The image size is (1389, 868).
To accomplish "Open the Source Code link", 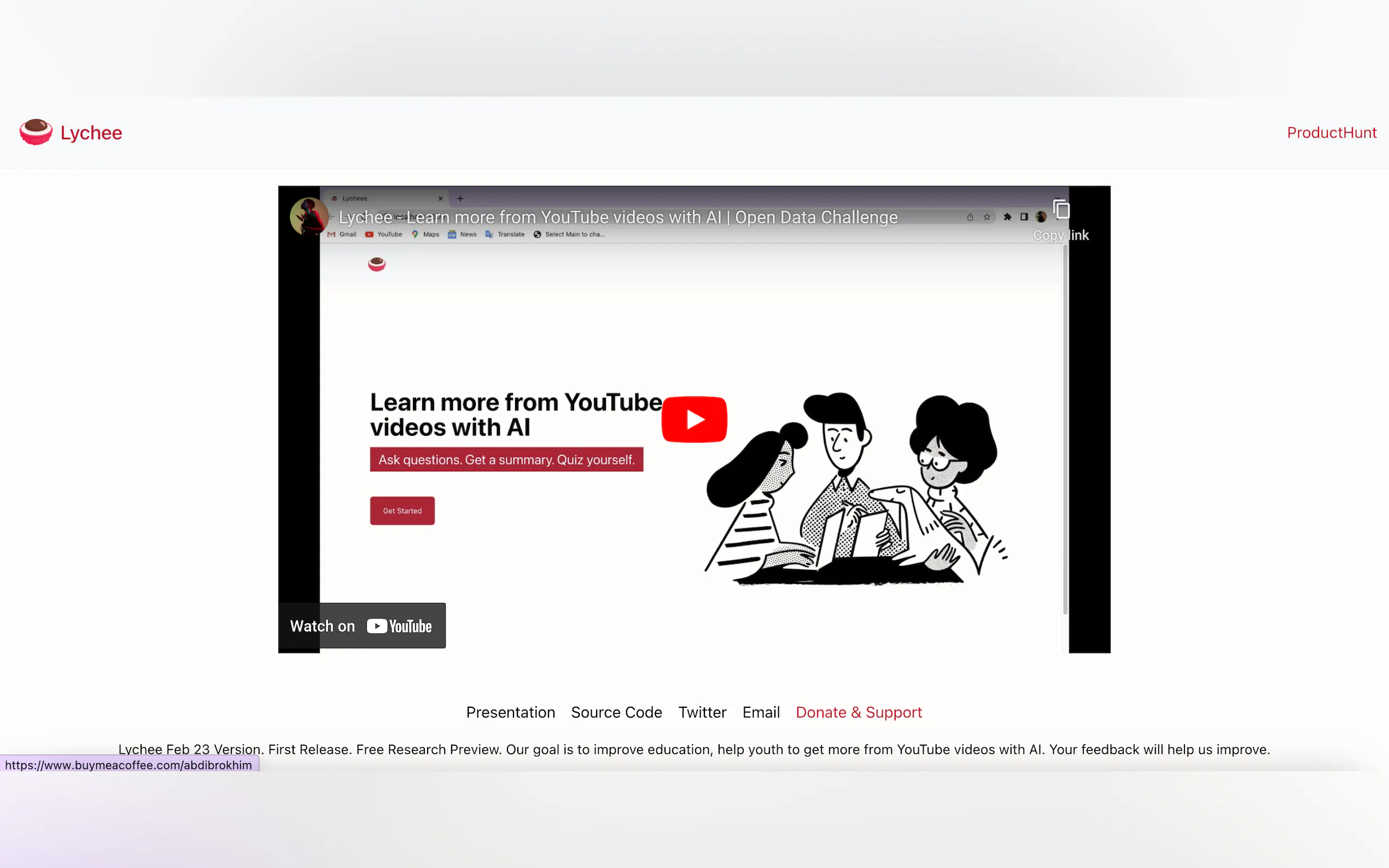I will coord(616,712).
